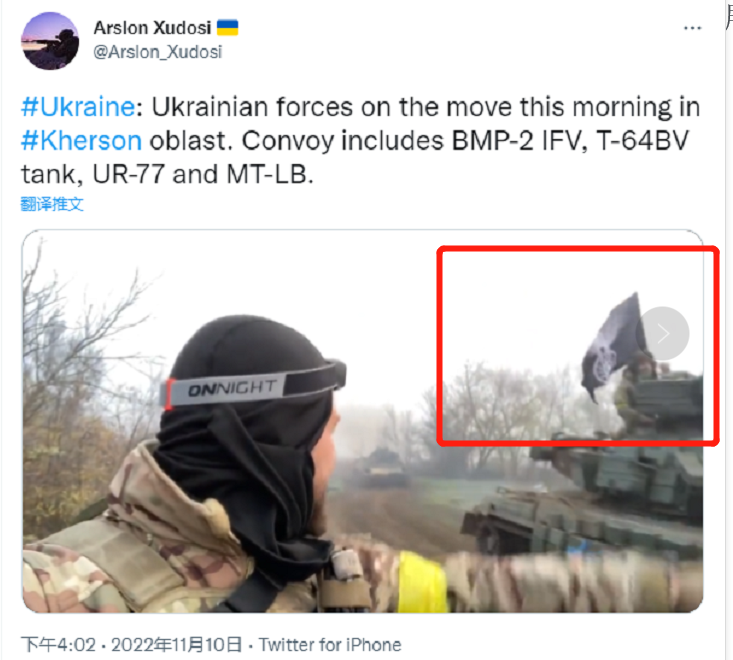Open the #Kherson hashtag

coord(81,141)
